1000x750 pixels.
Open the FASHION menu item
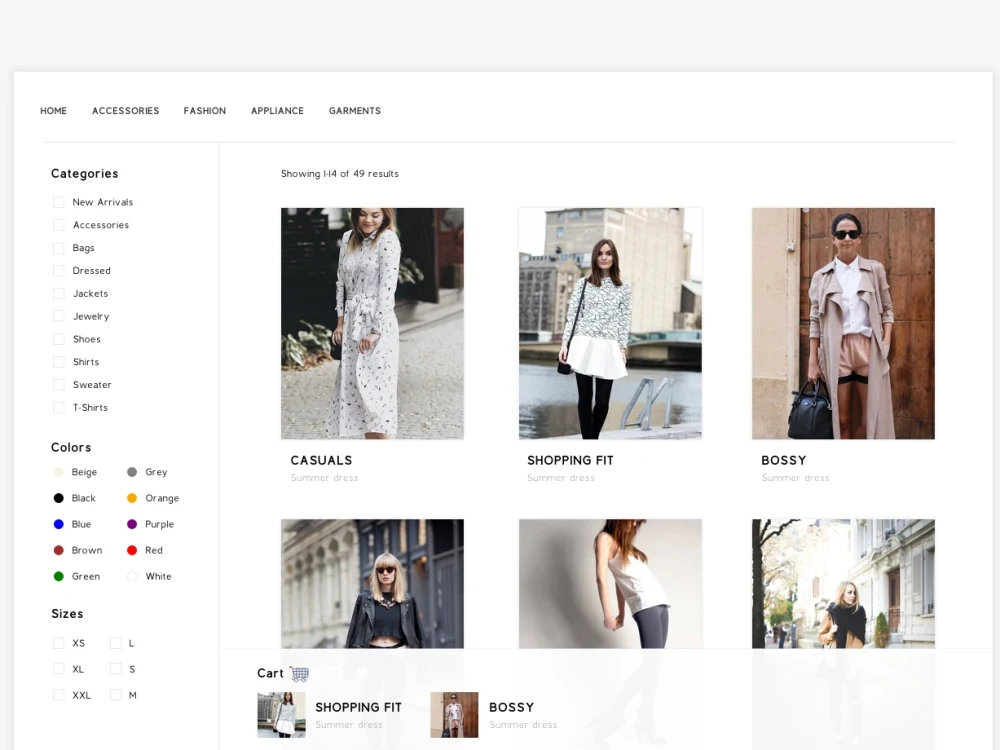point(205,111)
